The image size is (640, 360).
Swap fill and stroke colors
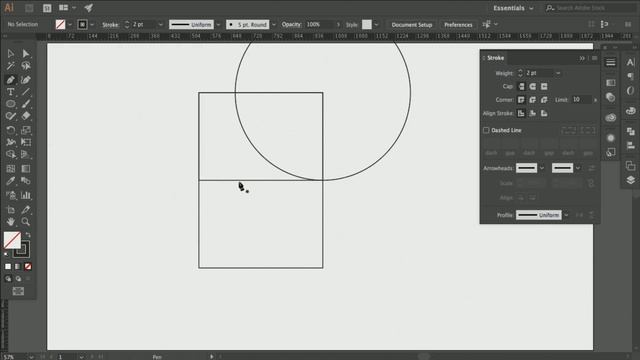pyautogui.click(x=28, y=235)
